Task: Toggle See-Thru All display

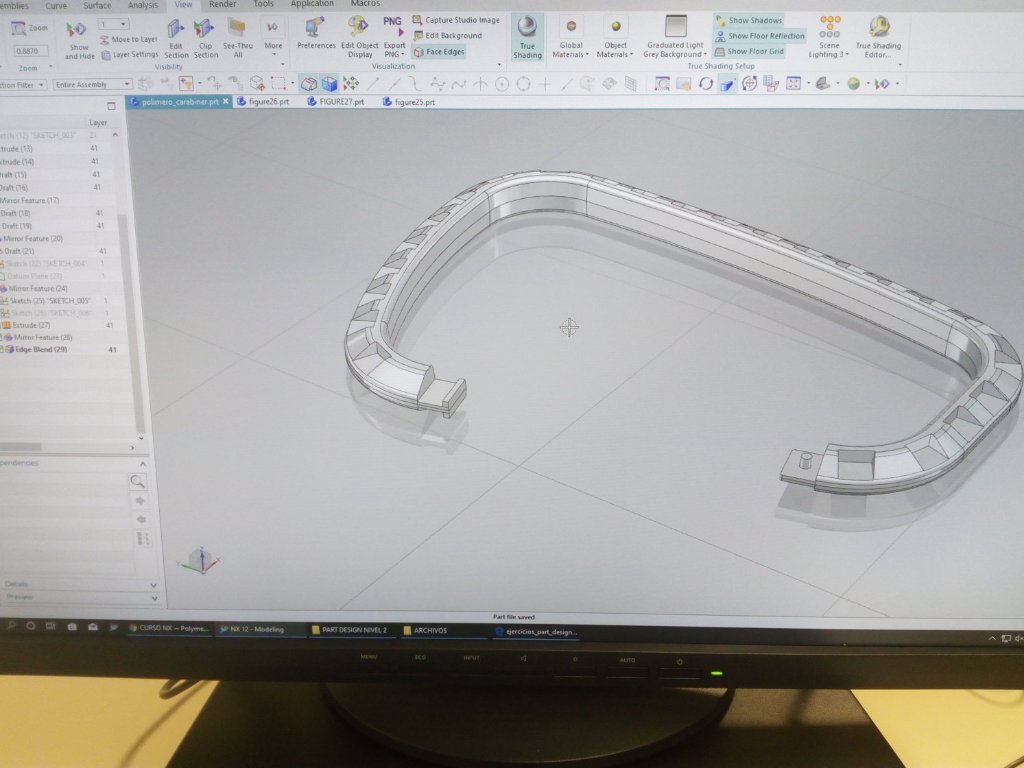Action: (238, 39)
